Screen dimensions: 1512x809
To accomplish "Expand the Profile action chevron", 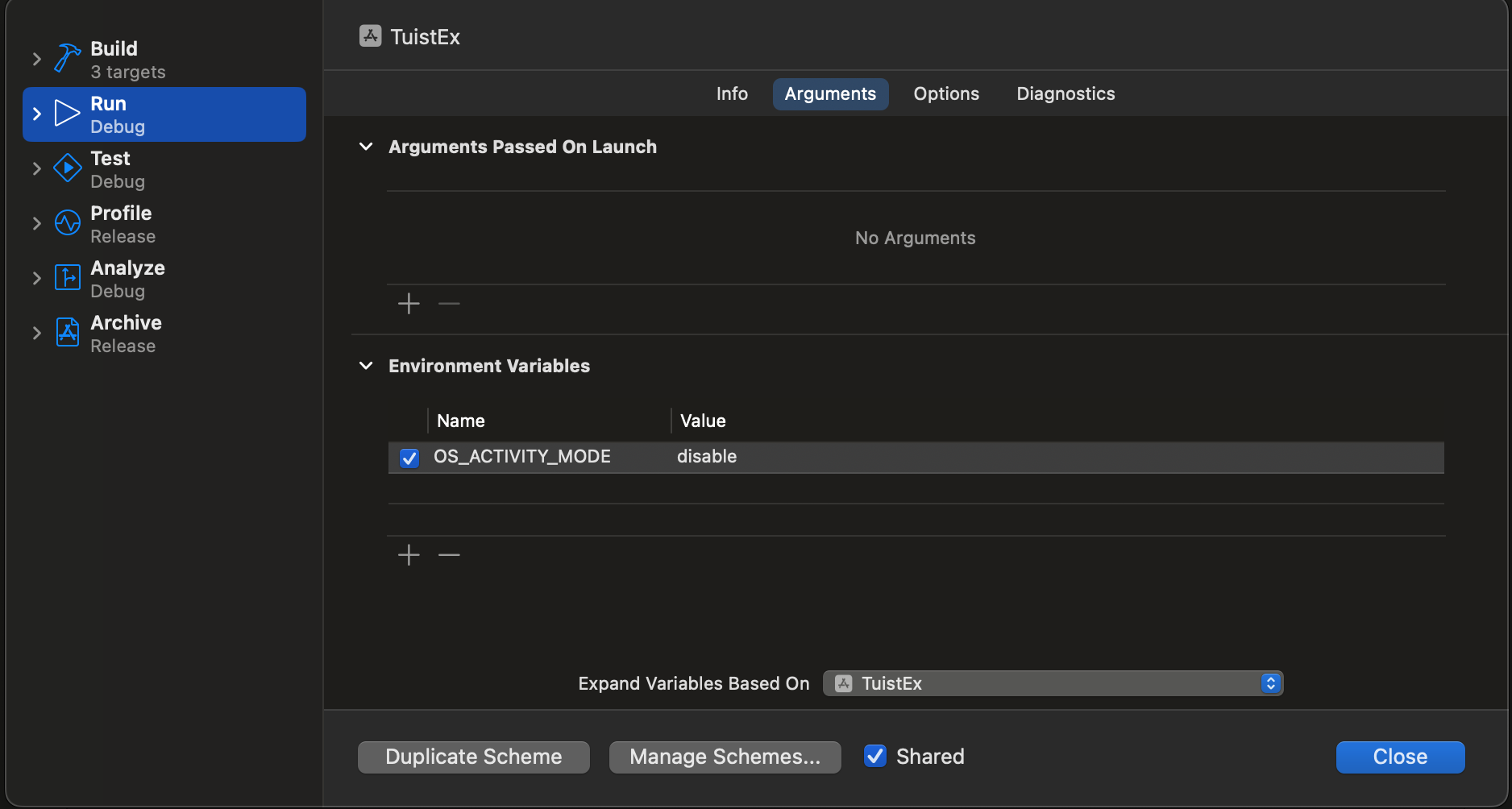I will pos(36,223).
